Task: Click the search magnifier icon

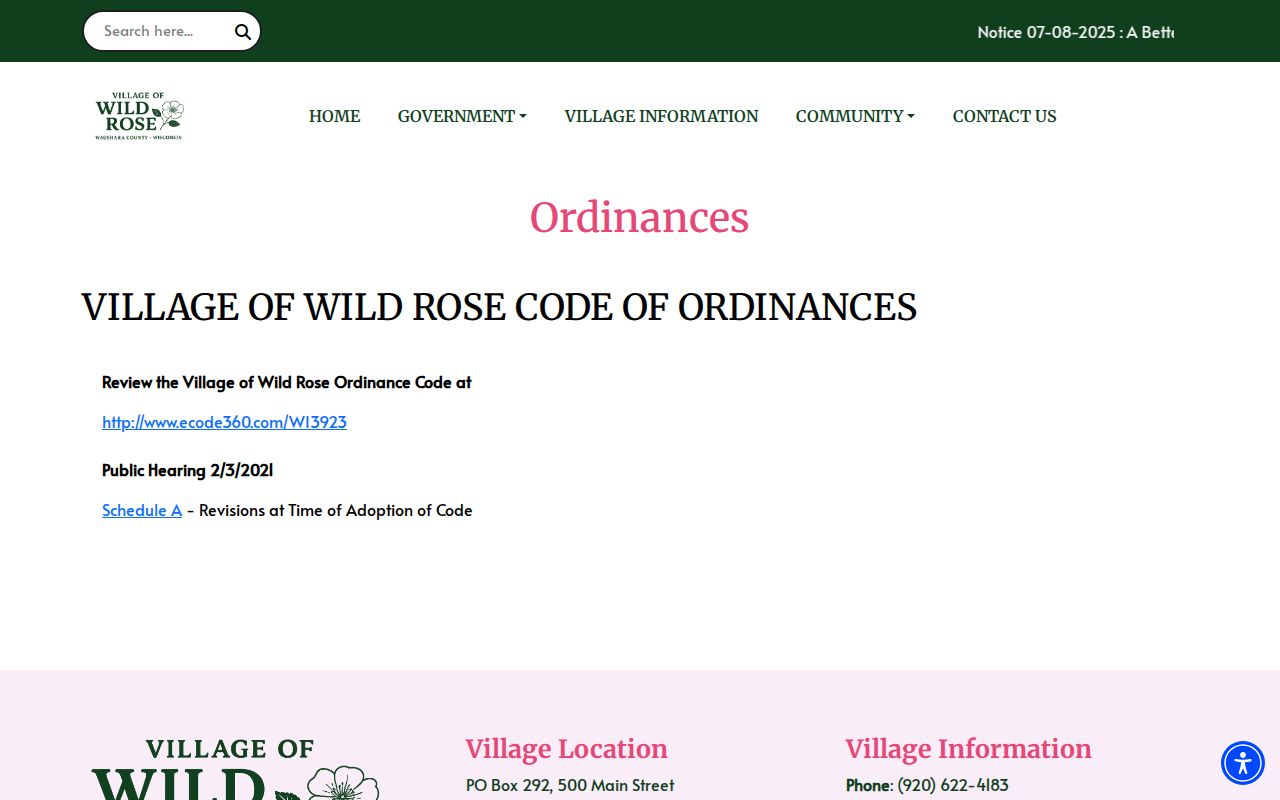Action: (x=243, y=32)
